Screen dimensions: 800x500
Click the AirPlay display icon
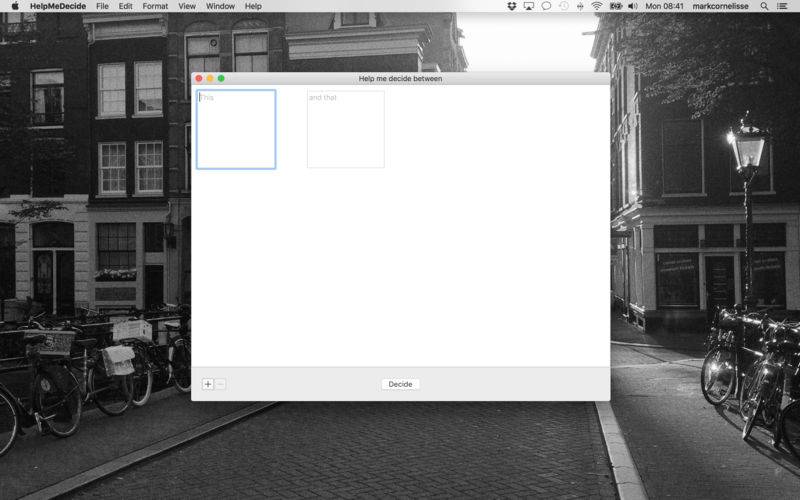coord(529,6)
